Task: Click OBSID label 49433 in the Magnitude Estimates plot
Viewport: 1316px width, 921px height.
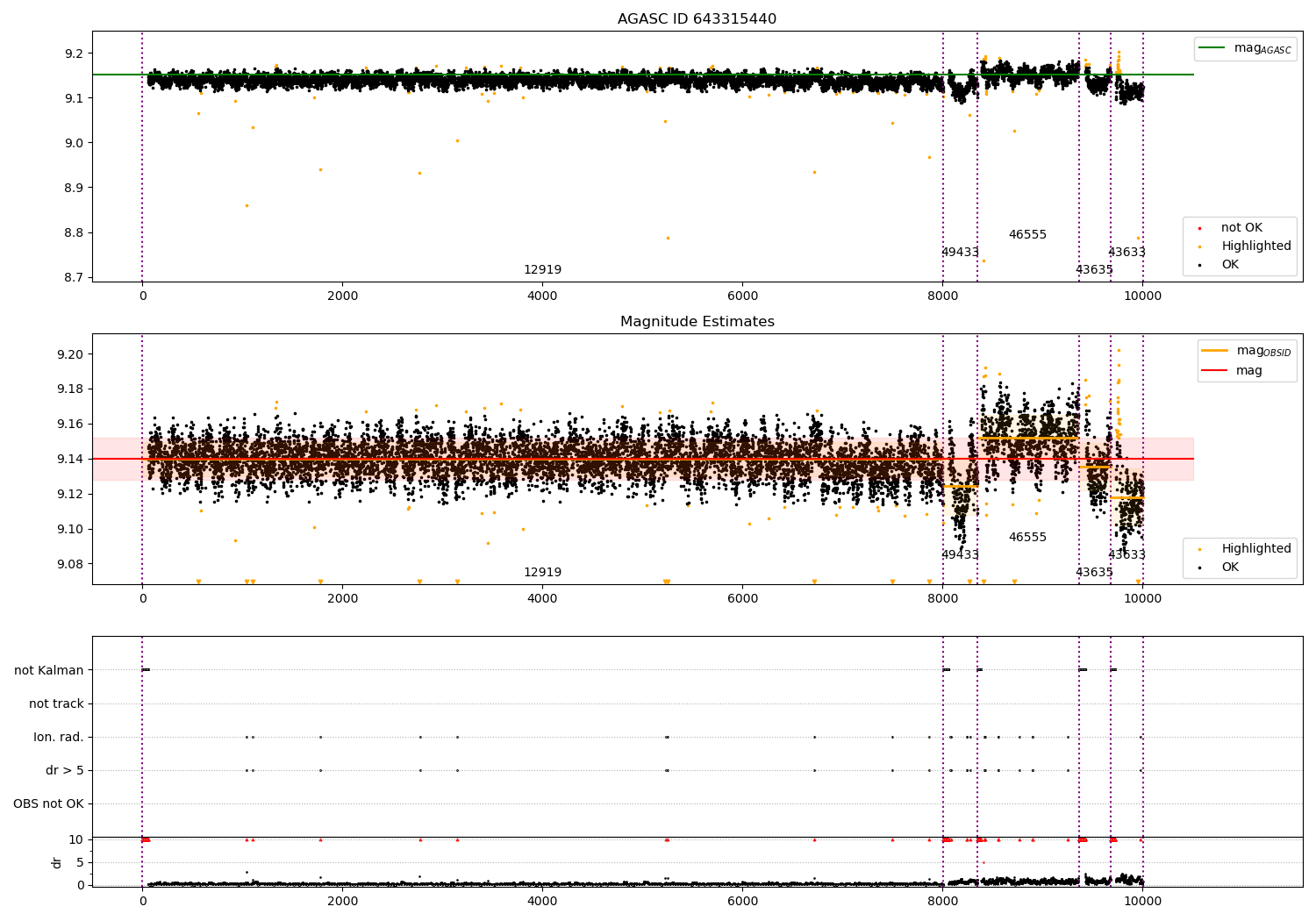Action: point(960,555)
